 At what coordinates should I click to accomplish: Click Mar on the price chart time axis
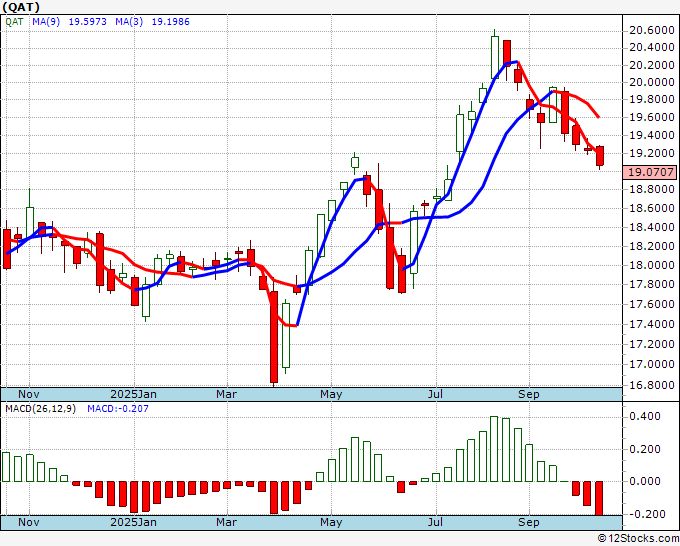point(226,394)
